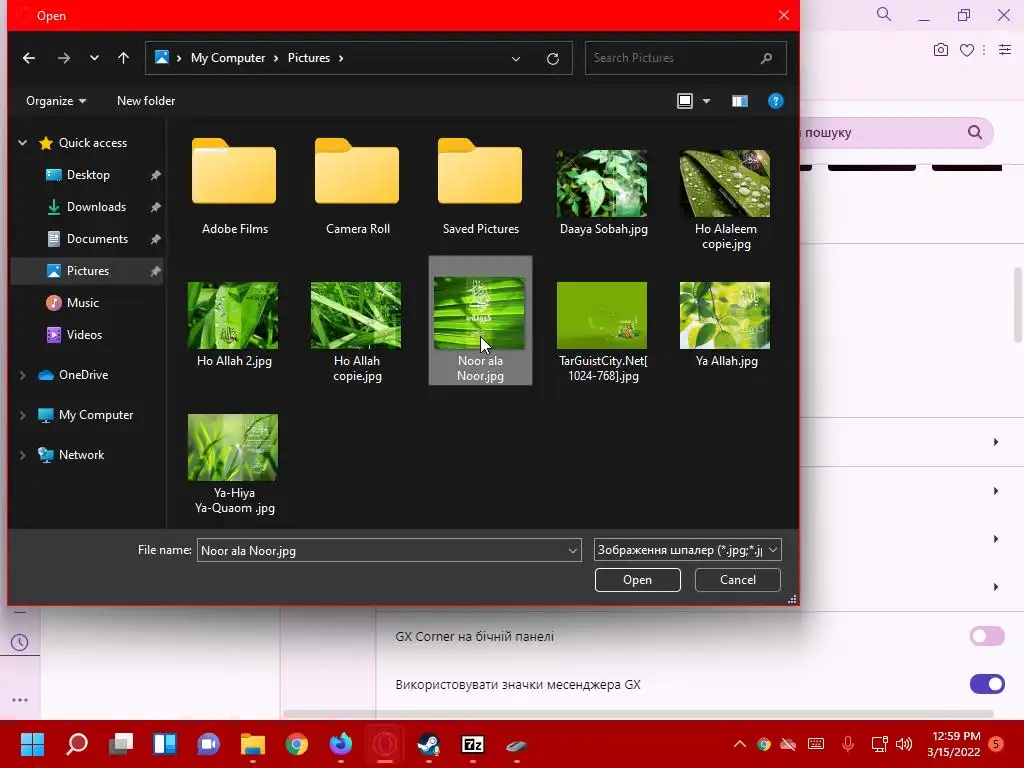Select Videos in navigation pane
Image resolution: width=1024 pixels, height=768 pixels.
[84, 334]
